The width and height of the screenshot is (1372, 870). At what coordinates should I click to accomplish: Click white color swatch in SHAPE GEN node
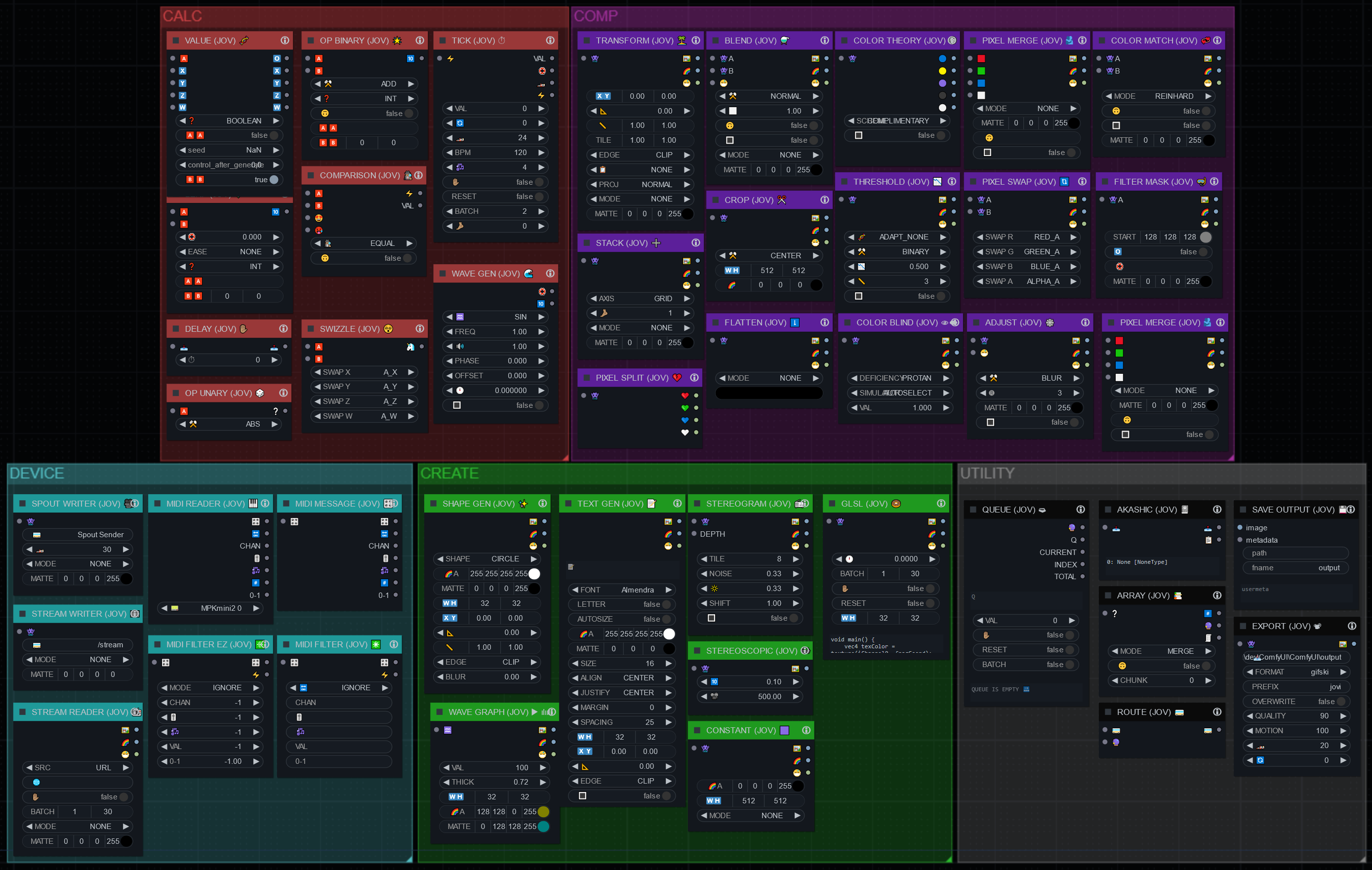pos(534,574)
